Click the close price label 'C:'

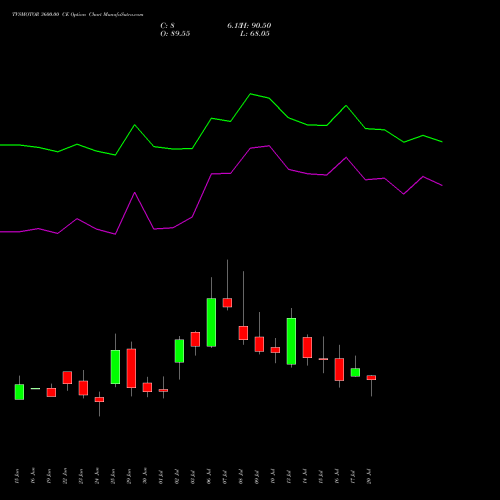click(x=164, y=26)
